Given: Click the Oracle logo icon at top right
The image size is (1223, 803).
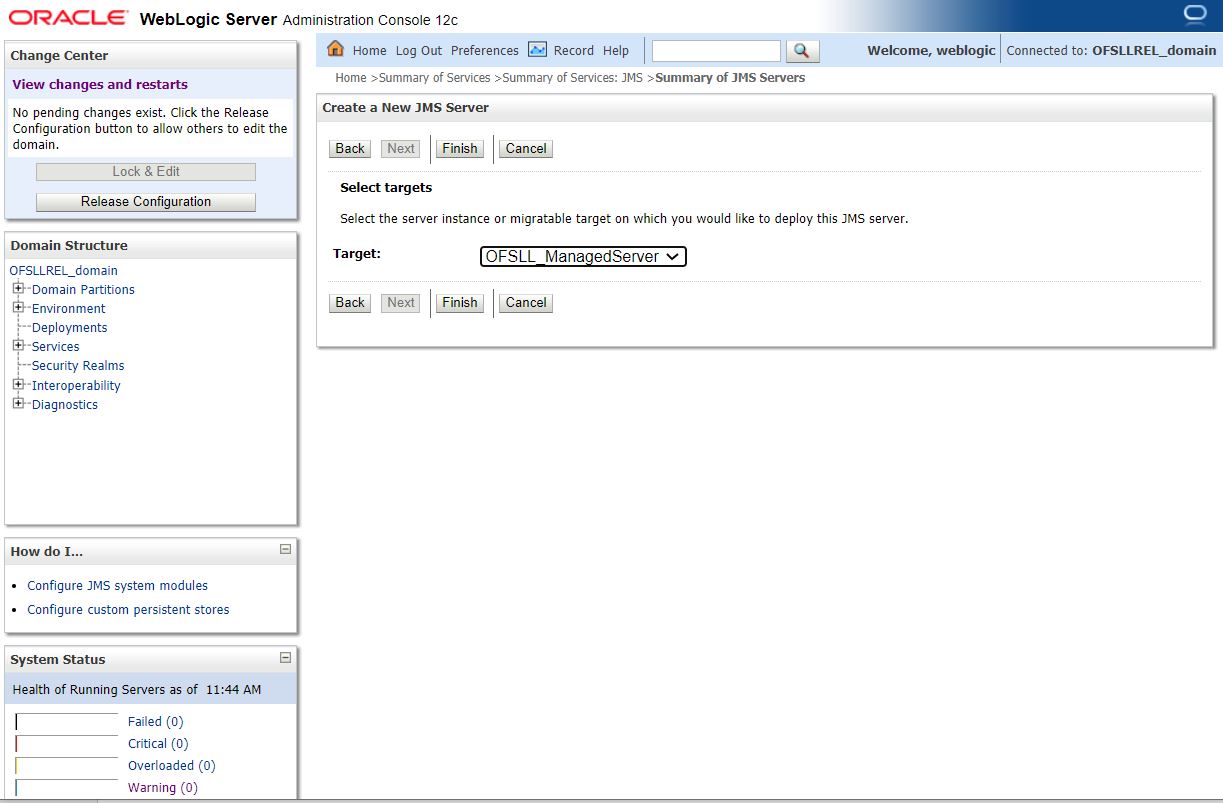Looking at the screenshot, I should click(x=1194, y=13).
